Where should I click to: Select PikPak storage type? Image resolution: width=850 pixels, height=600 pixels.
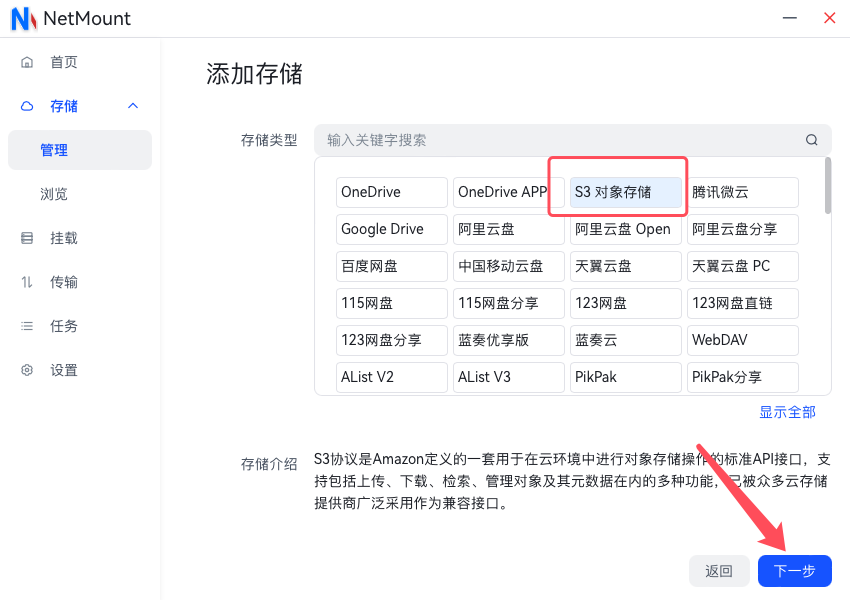(x=626, y=377)
